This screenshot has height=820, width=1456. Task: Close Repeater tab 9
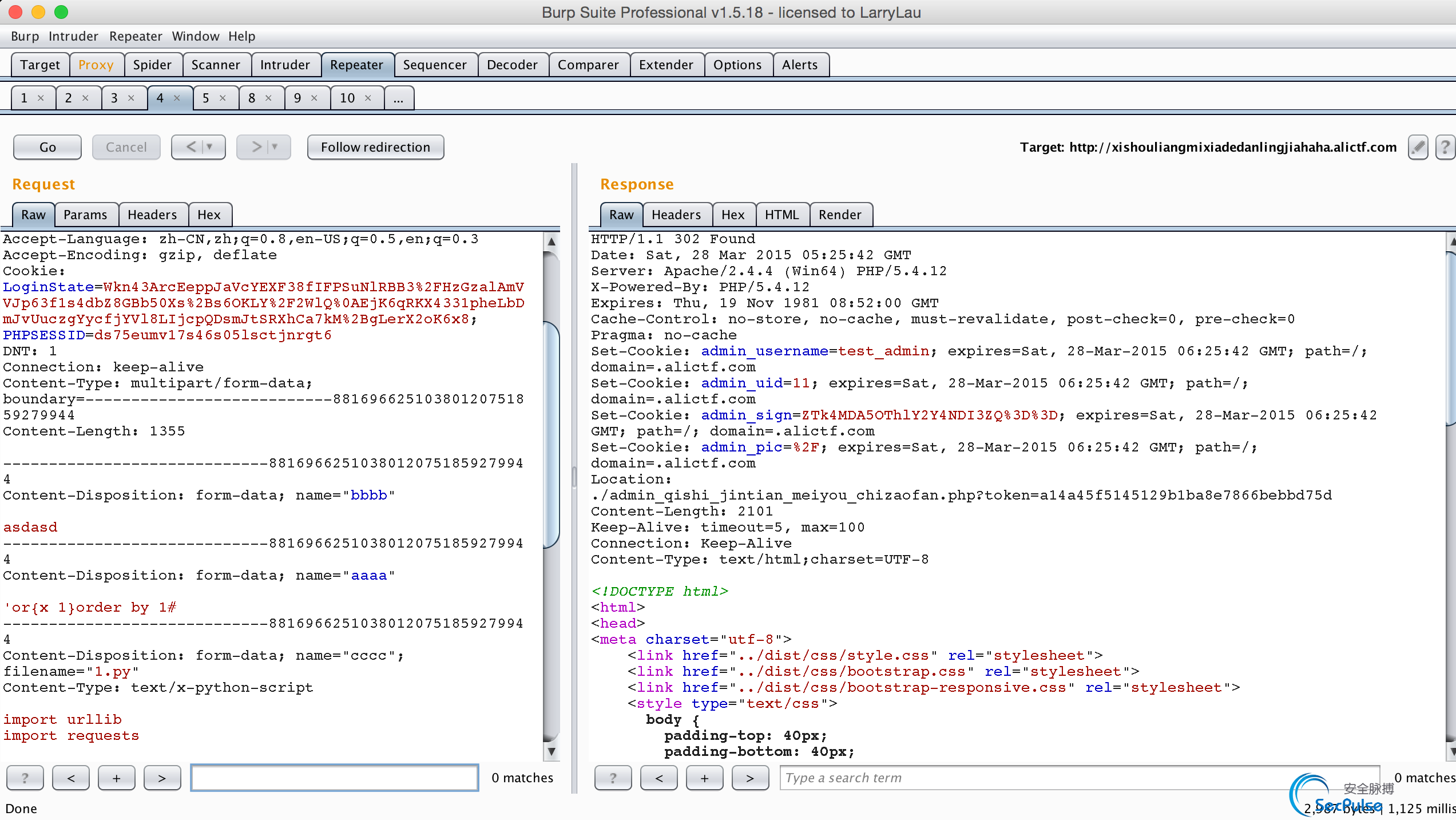click(x=314, y=98)
